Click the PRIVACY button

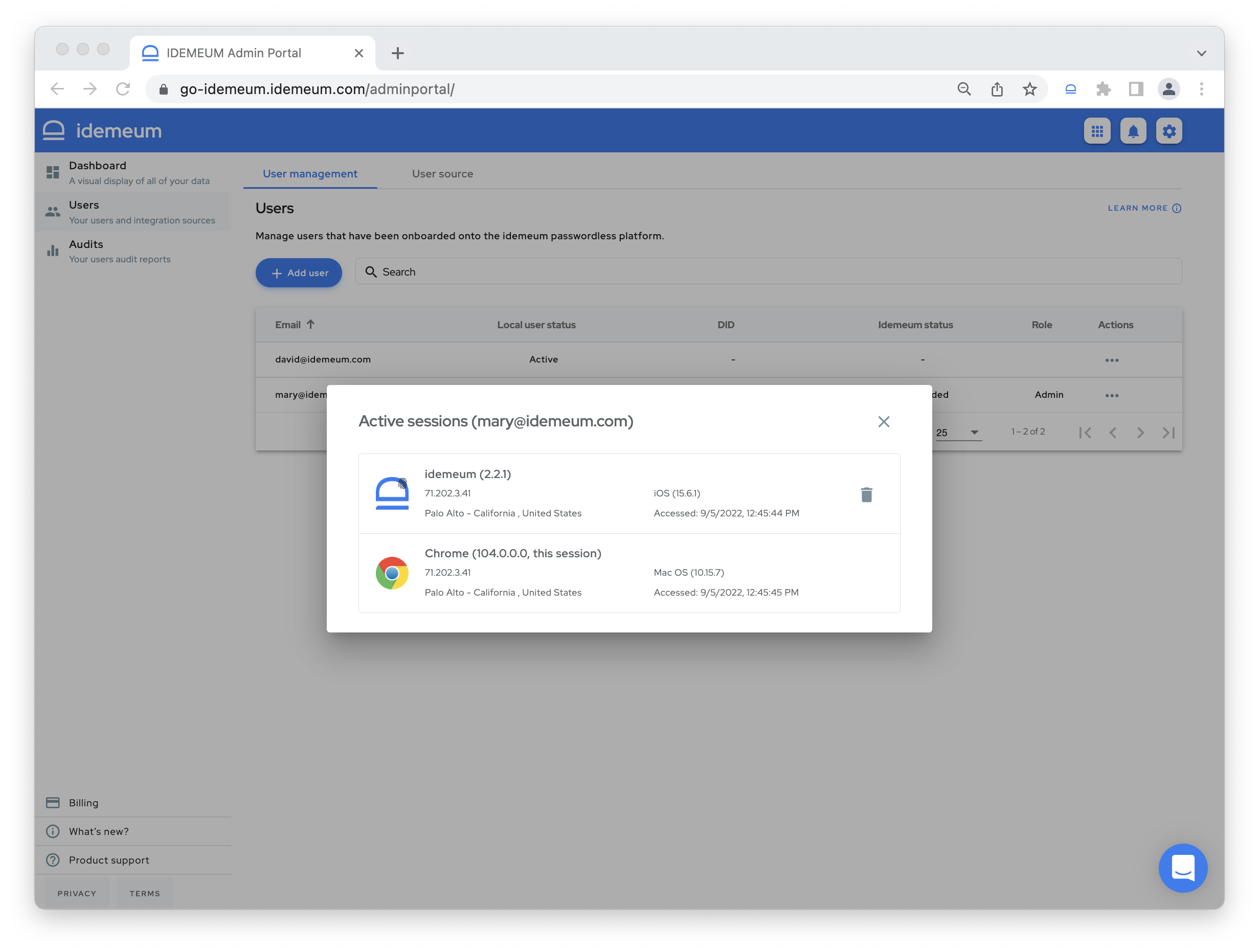[x=77, y=893]
